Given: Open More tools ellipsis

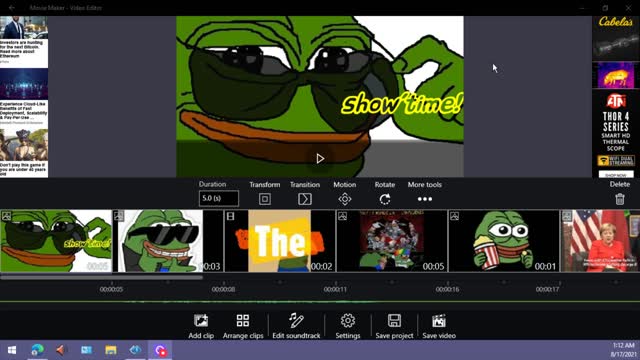Looking at the screenshot, I should 424,199.
